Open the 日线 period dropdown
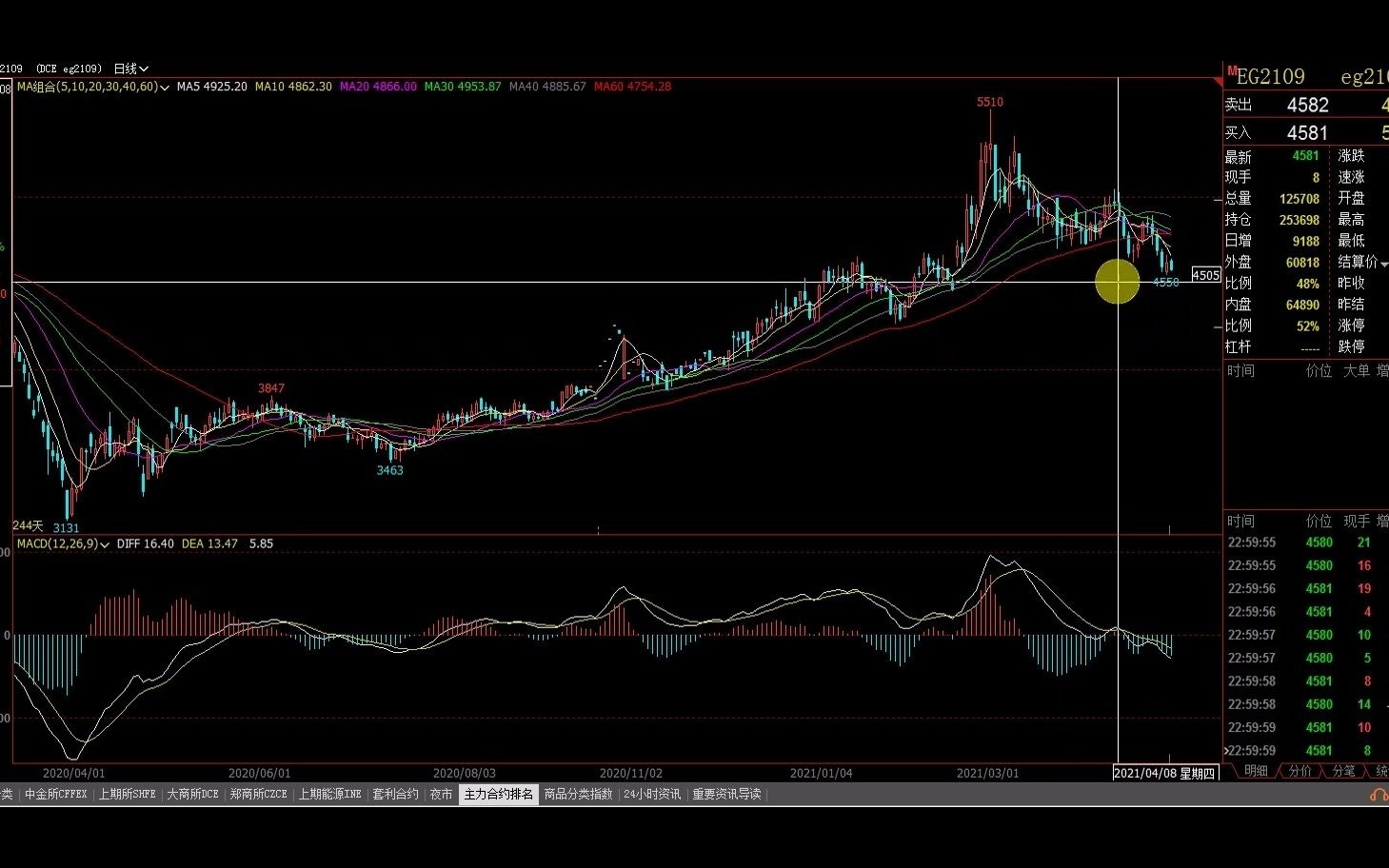Image resolution: width=1389 pixels, height=868 pixels. (x=131, y=69)
